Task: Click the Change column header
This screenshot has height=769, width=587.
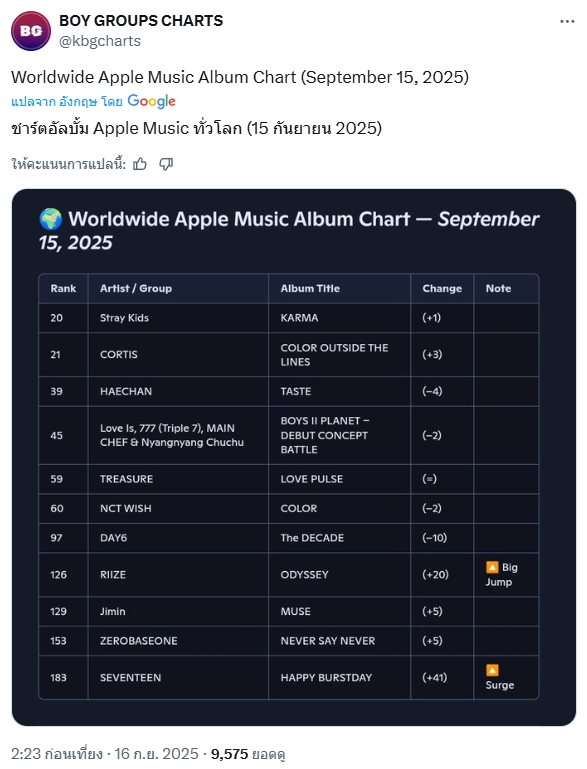Action: [442, 288]
